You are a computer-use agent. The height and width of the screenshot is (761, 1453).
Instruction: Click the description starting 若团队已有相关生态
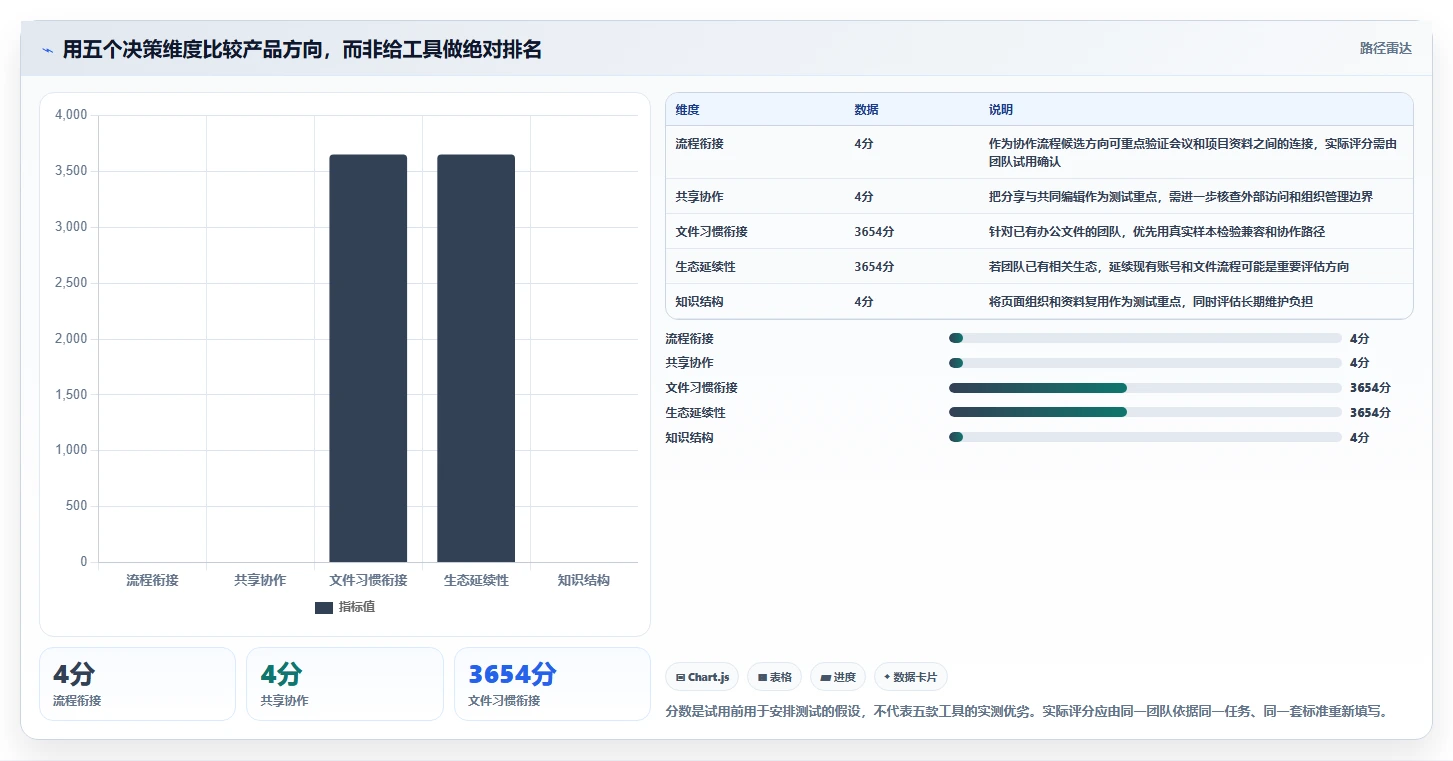click(x=1169, y=267)
